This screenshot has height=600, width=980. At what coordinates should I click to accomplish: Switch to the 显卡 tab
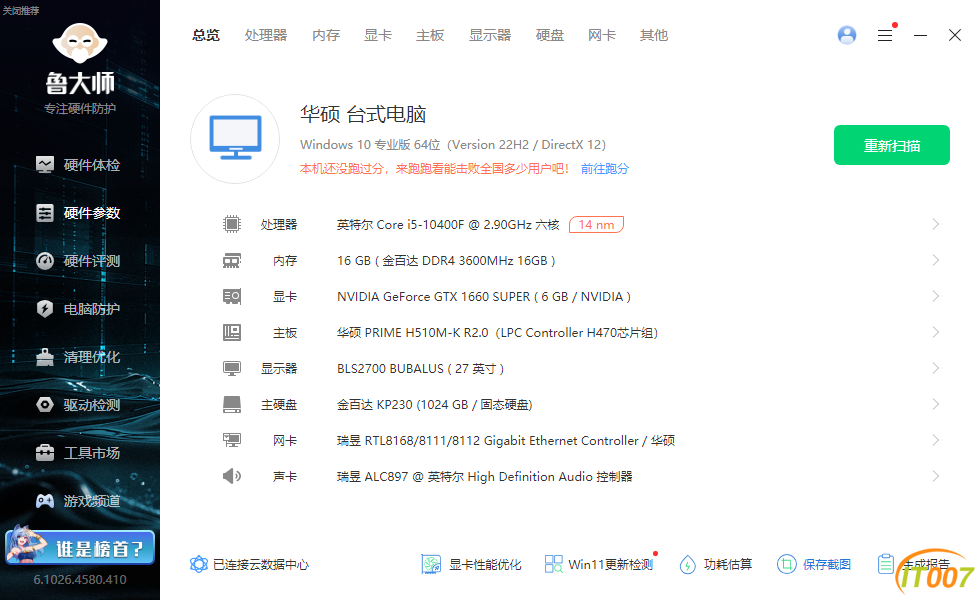378,36
